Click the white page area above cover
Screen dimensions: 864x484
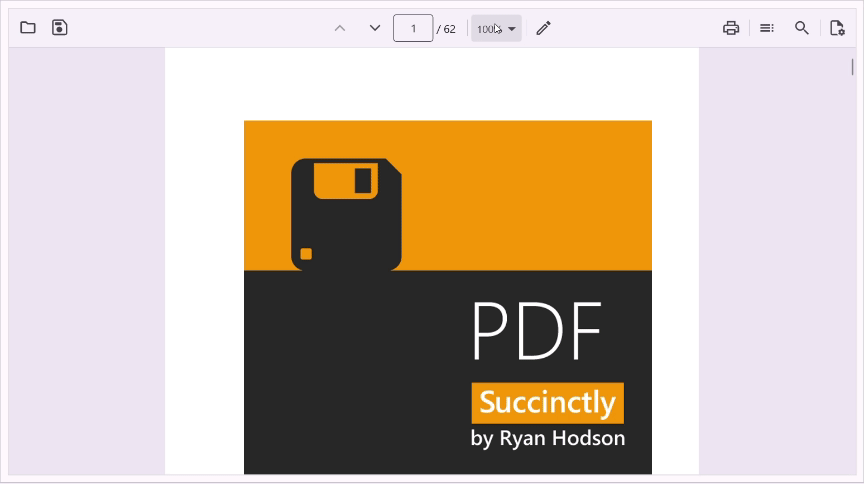[x=431, y=84]
